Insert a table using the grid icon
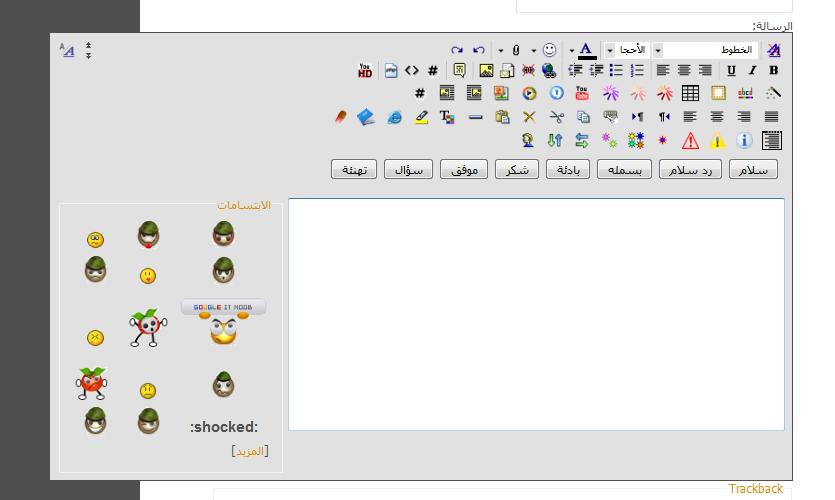 pyautogui.click(x=690, y=93)
